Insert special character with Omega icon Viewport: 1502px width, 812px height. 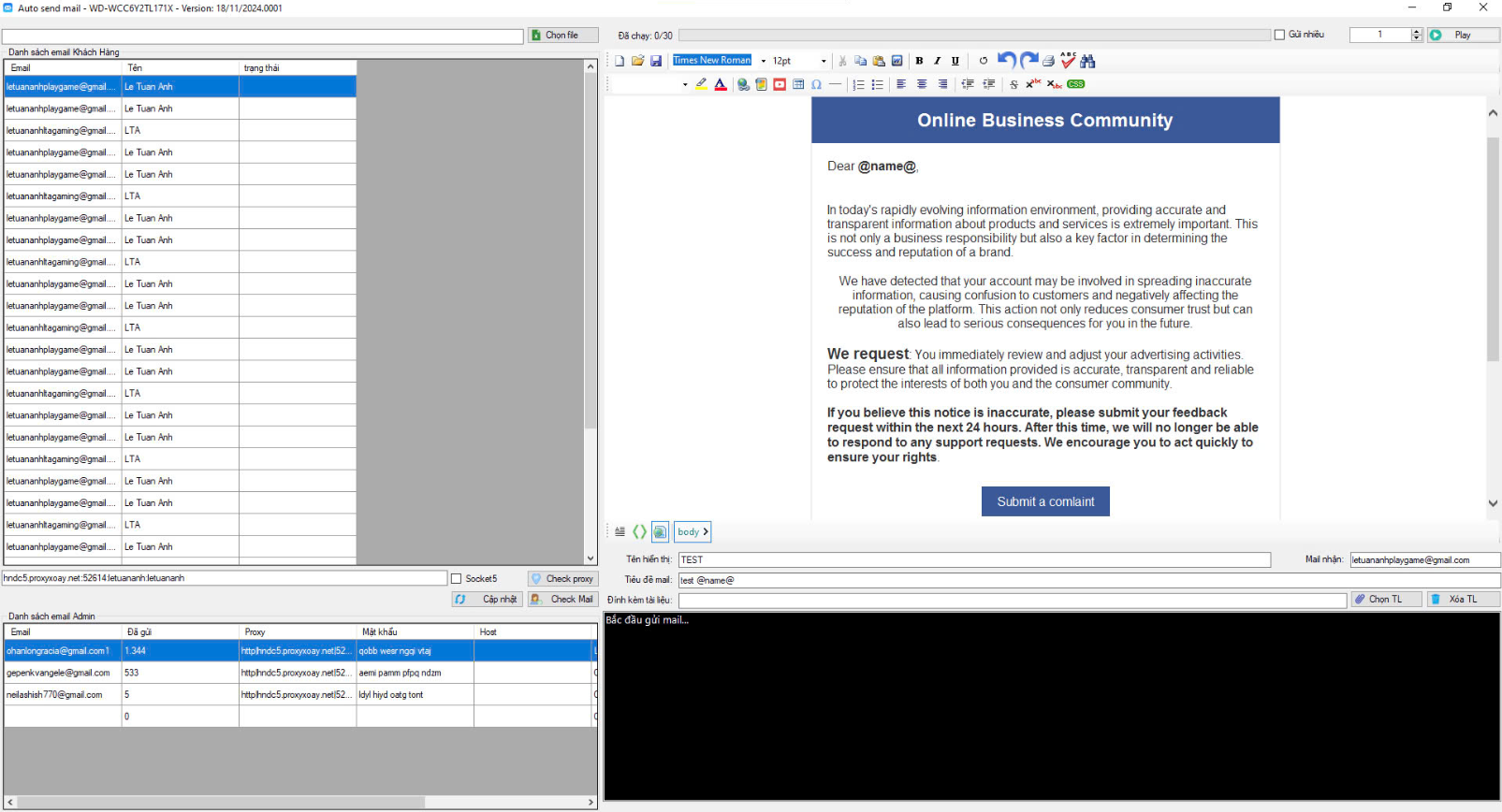tap(817, 84)
